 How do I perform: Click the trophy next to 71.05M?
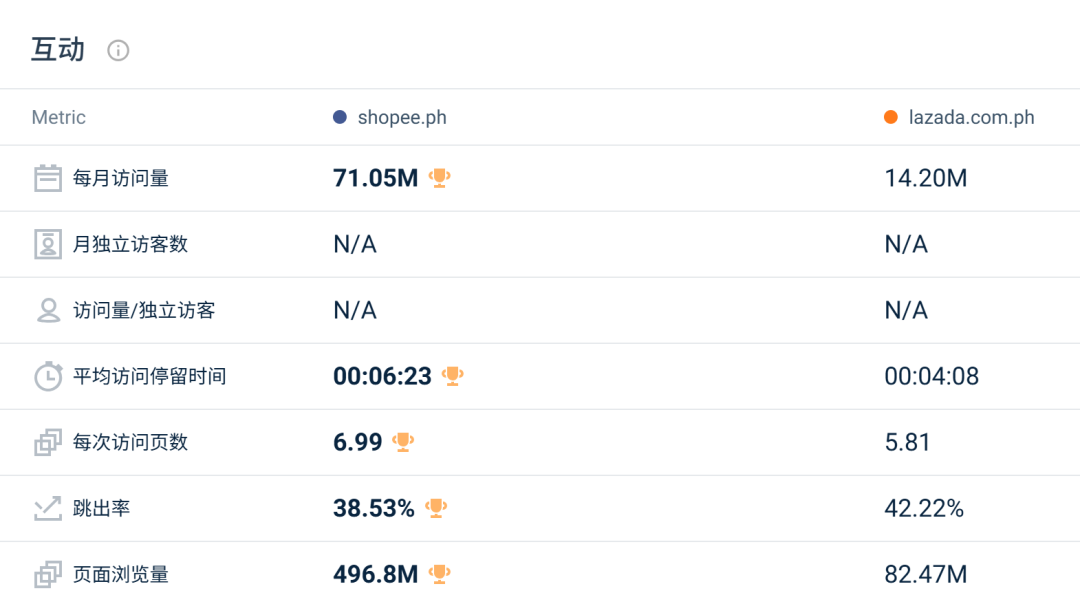439,178
